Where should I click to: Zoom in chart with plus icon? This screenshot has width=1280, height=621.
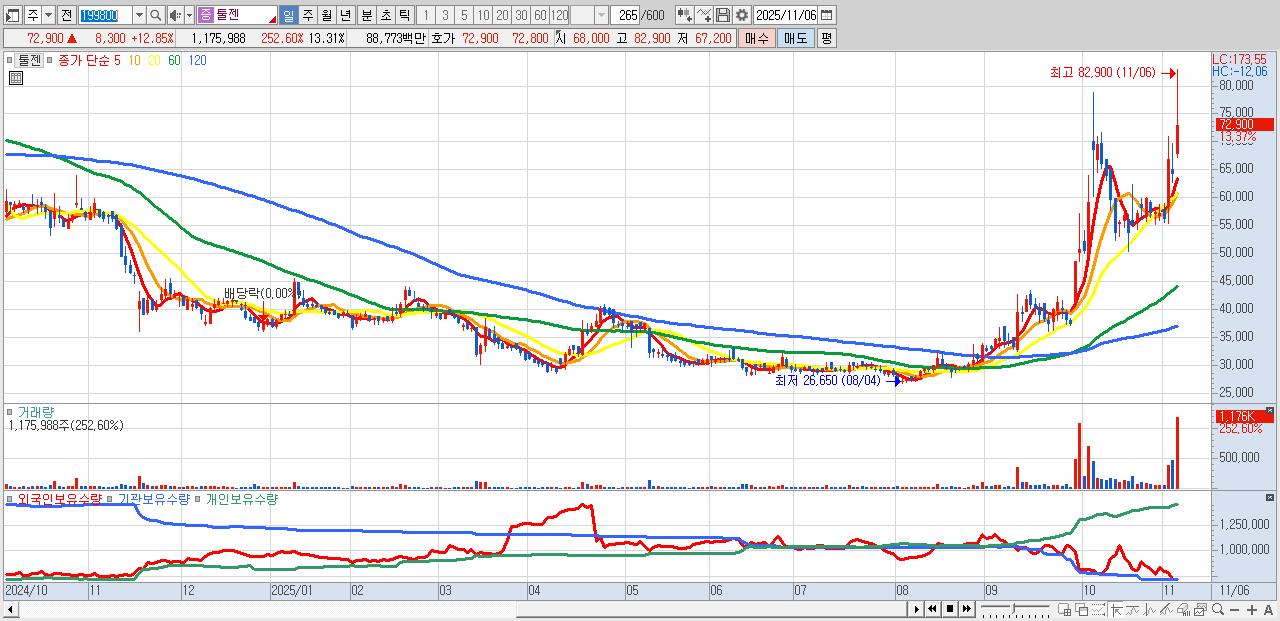pyautogui.click(x=1252, y=610)
